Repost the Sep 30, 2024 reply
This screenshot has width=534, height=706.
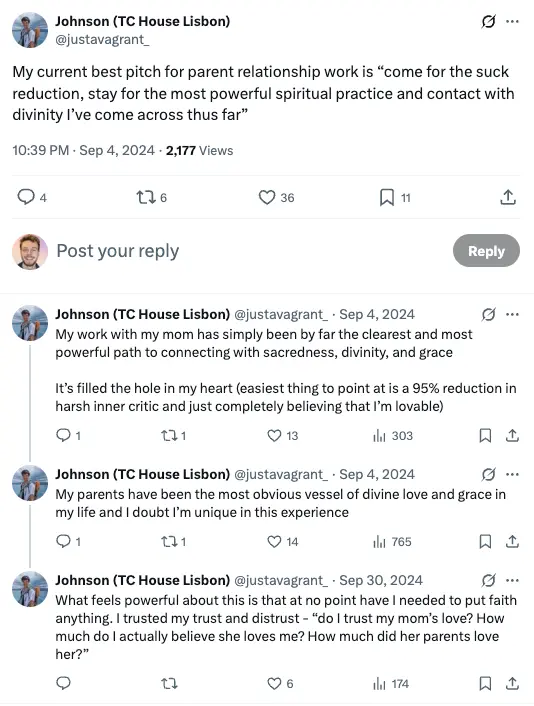click(x=169, y=684)
